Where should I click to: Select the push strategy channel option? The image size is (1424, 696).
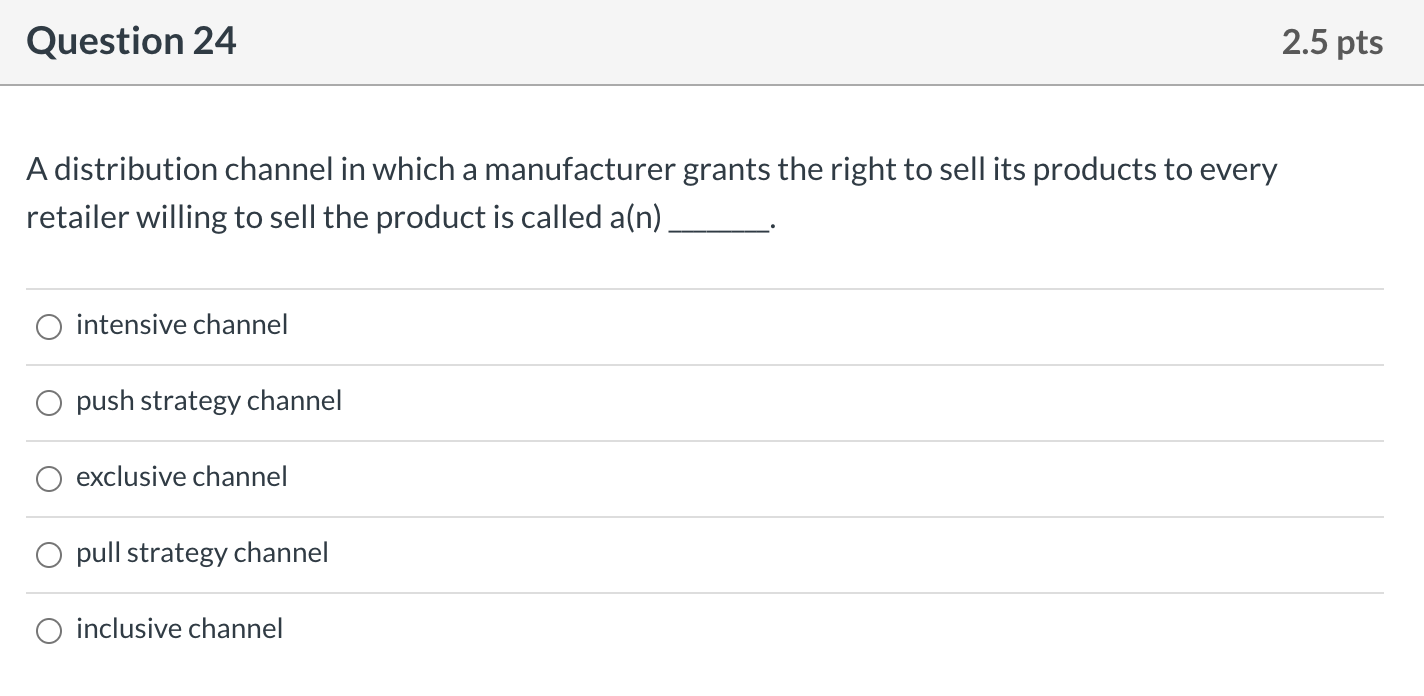pos(48,402)
